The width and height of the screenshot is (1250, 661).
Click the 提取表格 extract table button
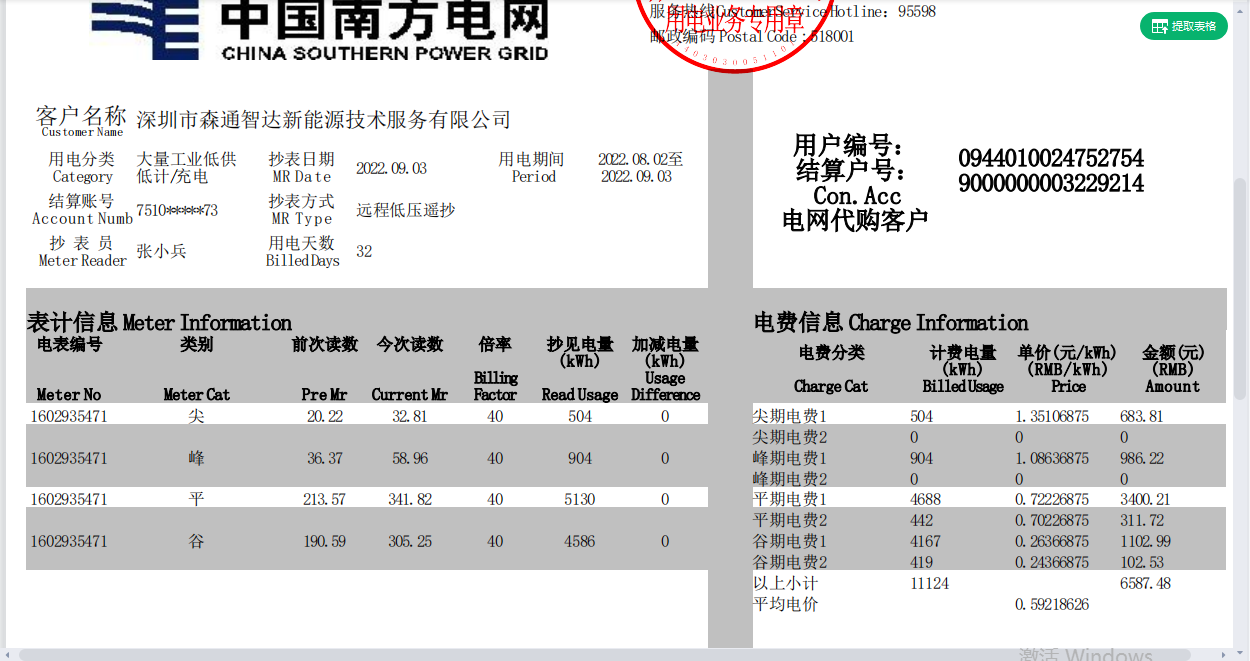coord(1183,26)
